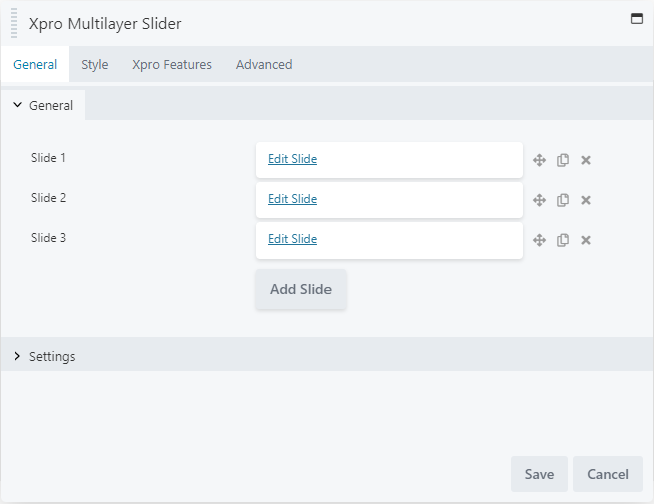
Task: Duplicate Slide 2 using the copy icon
Action: (563, 200)
